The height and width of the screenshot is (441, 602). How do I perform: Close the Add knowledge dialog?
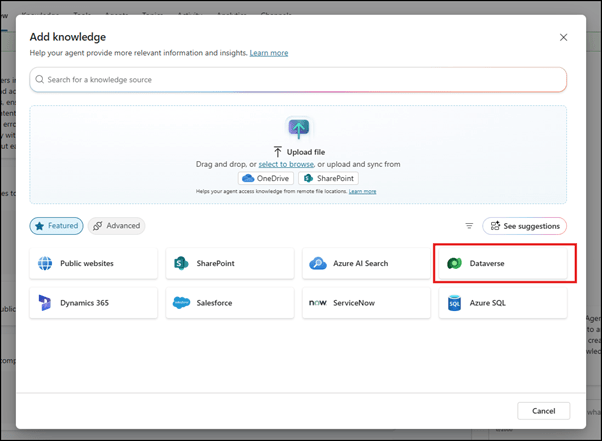563,37
